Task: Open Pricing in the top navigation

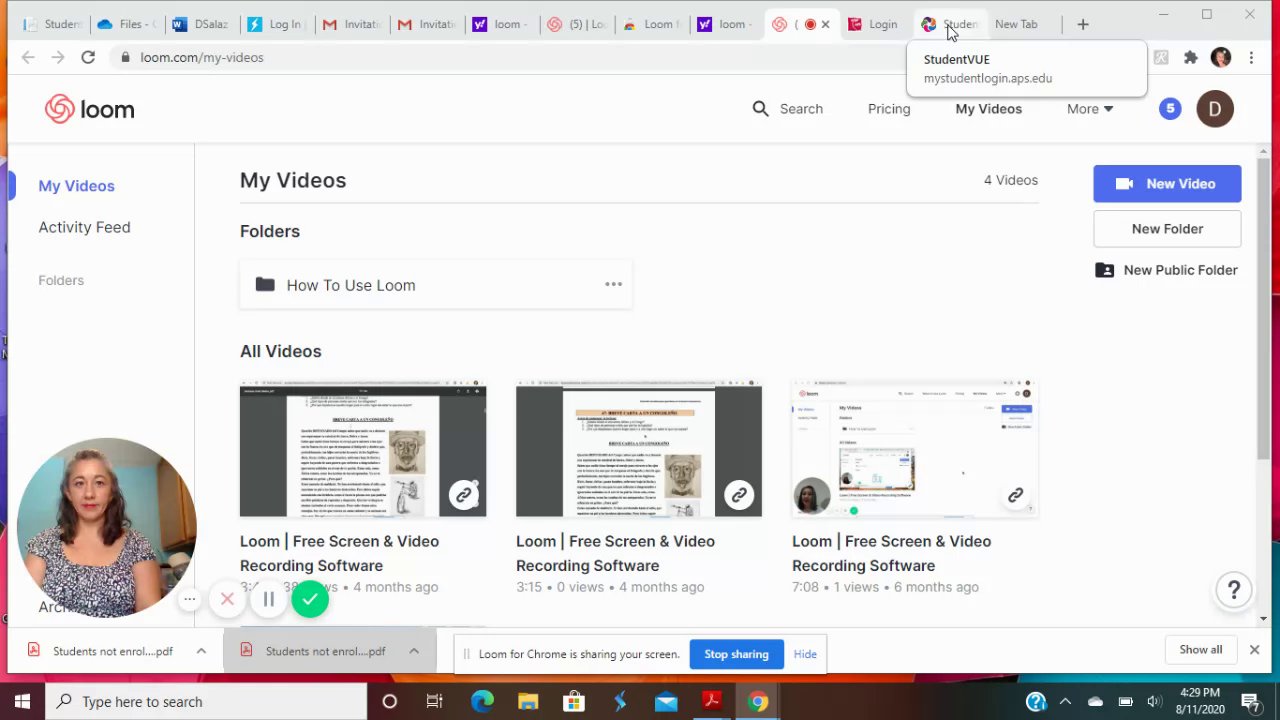Action: tap(889, 108)
